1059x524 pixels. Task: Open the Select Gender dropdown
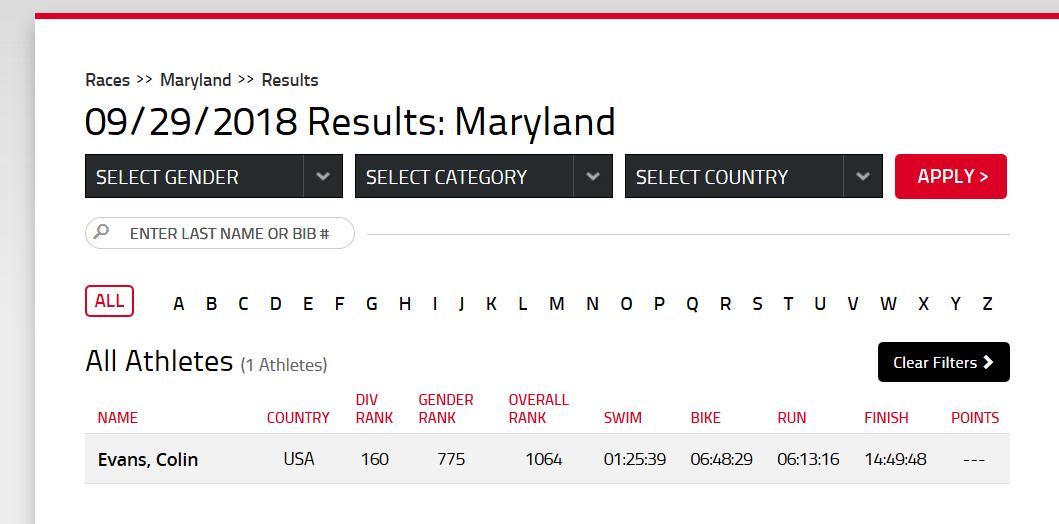(x=213, y=176)
